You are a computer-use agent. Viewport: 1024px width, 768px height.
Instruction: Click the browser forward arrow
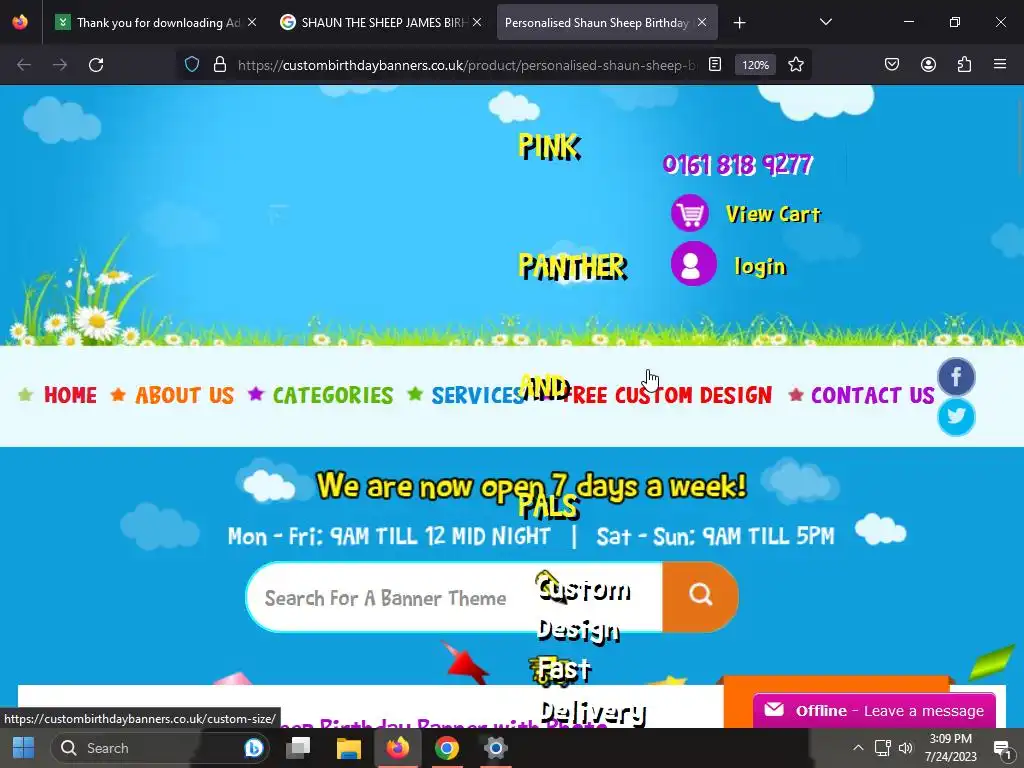pos(60,65)
